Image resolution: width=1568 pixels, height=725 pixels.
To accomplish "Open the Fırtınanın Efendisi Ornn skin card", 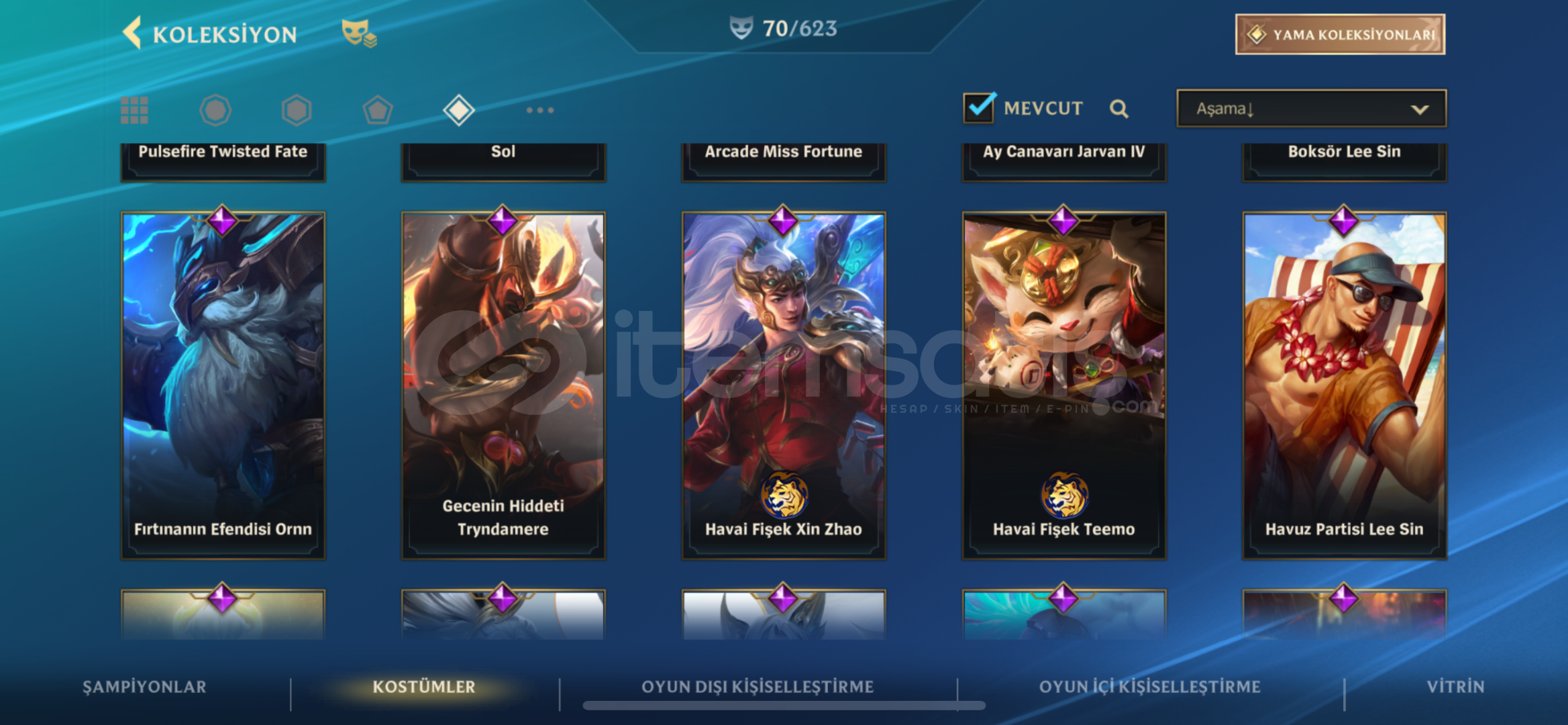I will click(x=223, y=385).
